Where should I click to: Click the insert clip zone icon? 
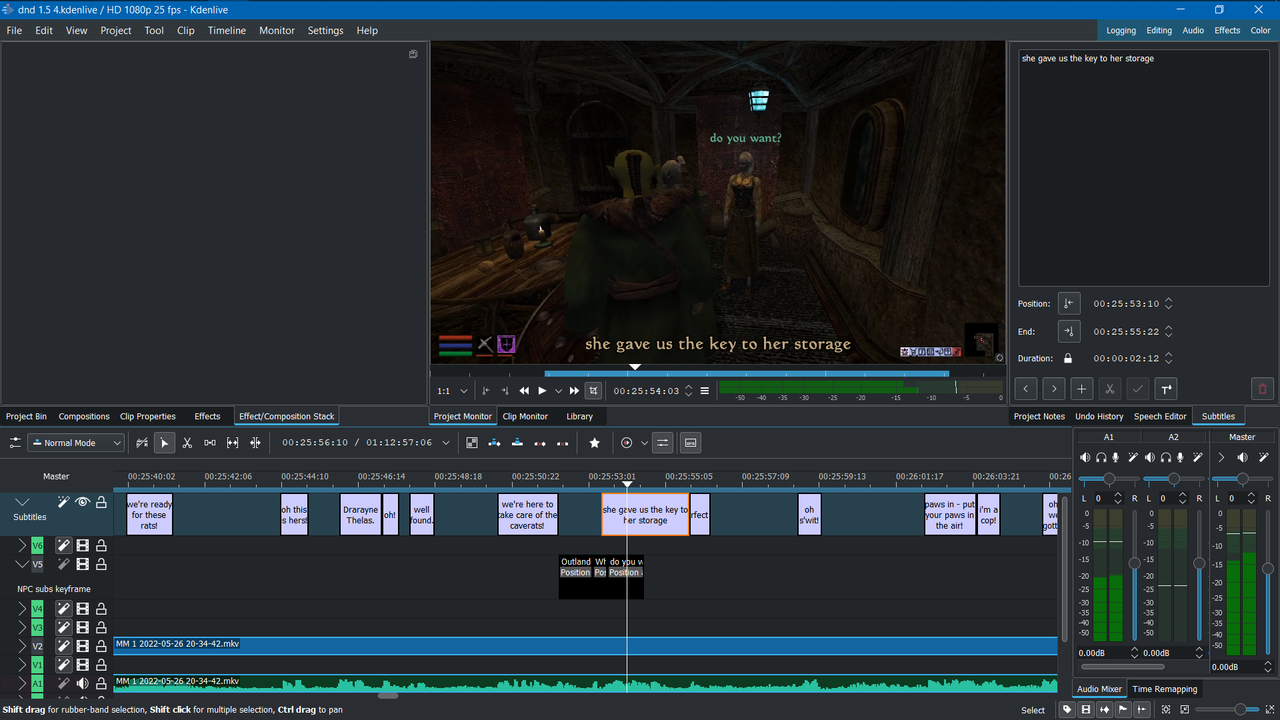494,443
